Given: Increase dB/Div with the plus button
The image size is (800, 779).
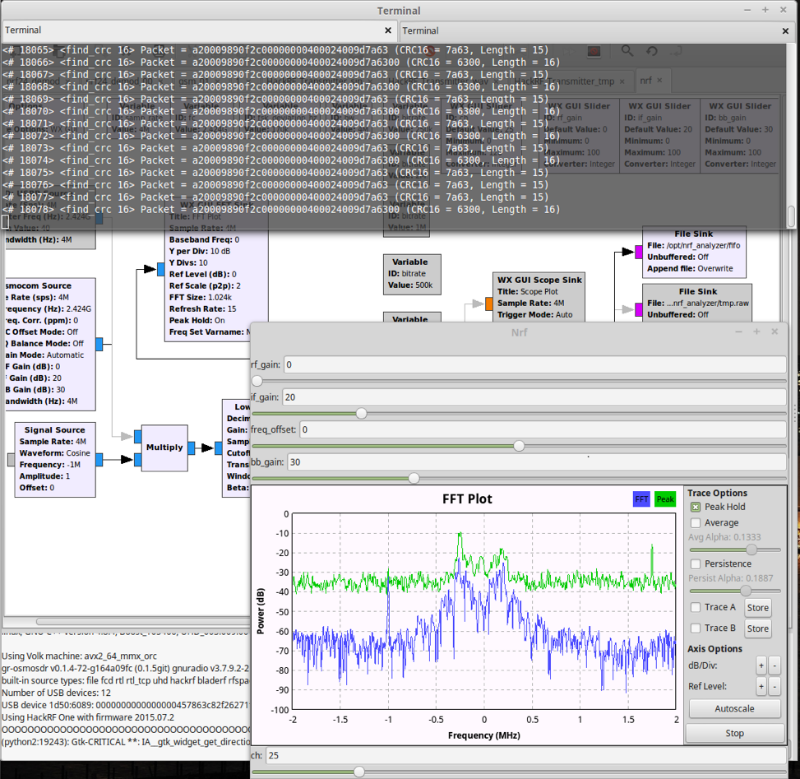Looking at the screenshot, I should pos(760,665).
